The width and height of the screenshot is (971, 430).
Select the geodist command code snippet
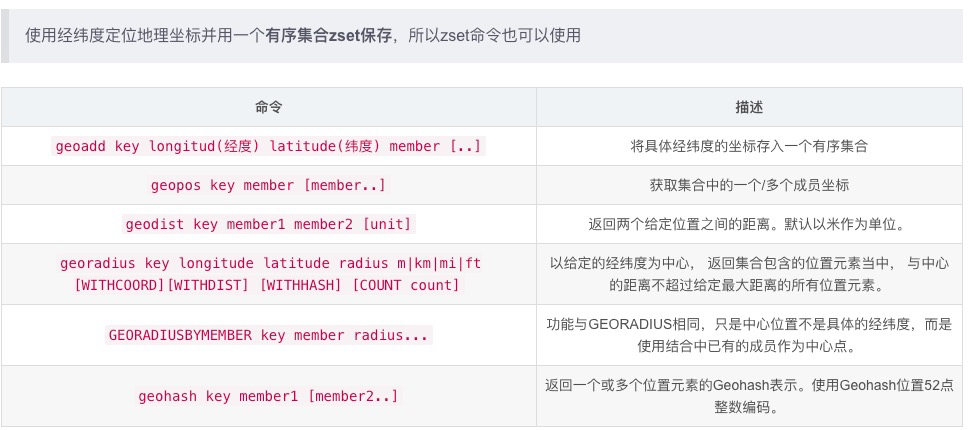point(268,224)
